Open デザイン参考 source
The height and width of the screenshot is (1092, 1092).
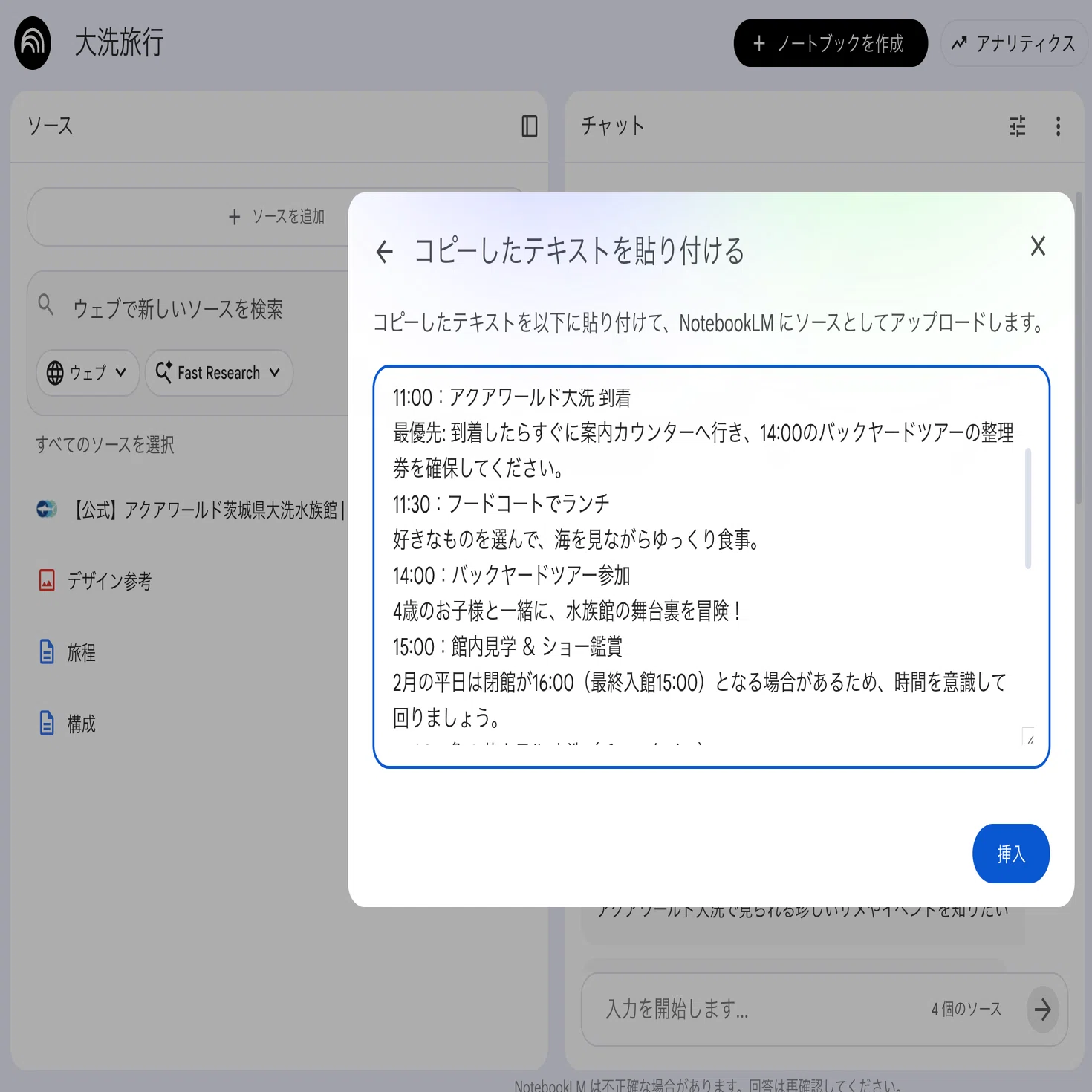pos(110,581)
